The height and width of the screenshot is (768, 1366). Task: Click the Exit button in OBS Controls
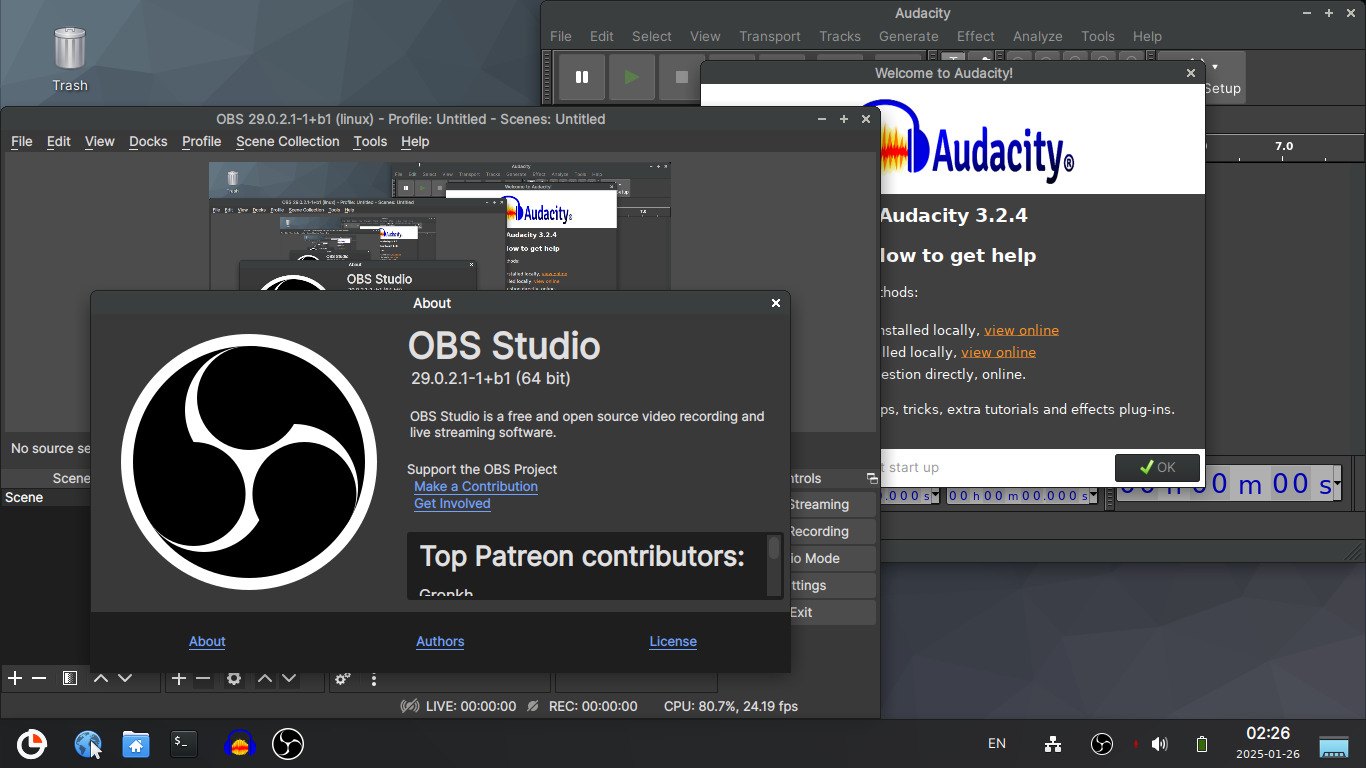(832, 613)
